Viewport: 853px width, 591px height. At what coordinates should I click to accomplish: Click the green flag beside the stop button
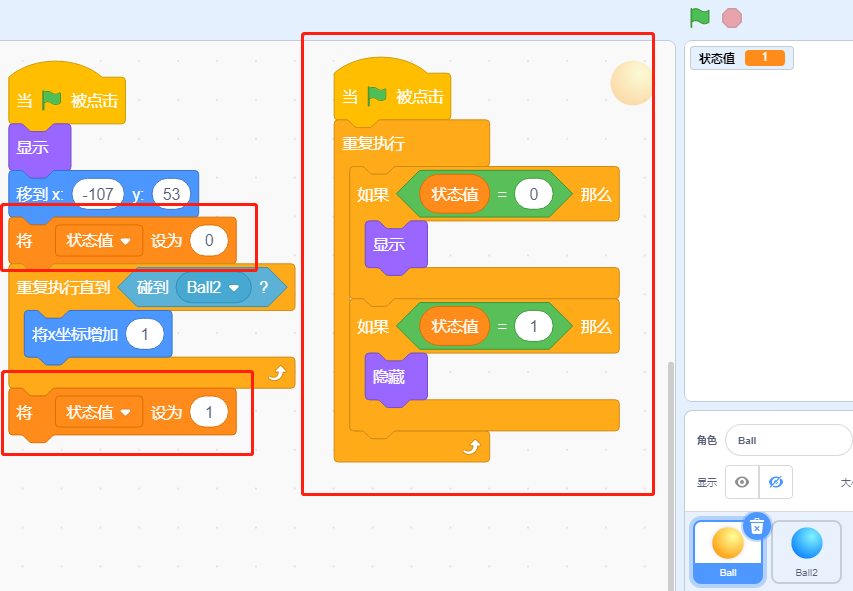[700, 17]
